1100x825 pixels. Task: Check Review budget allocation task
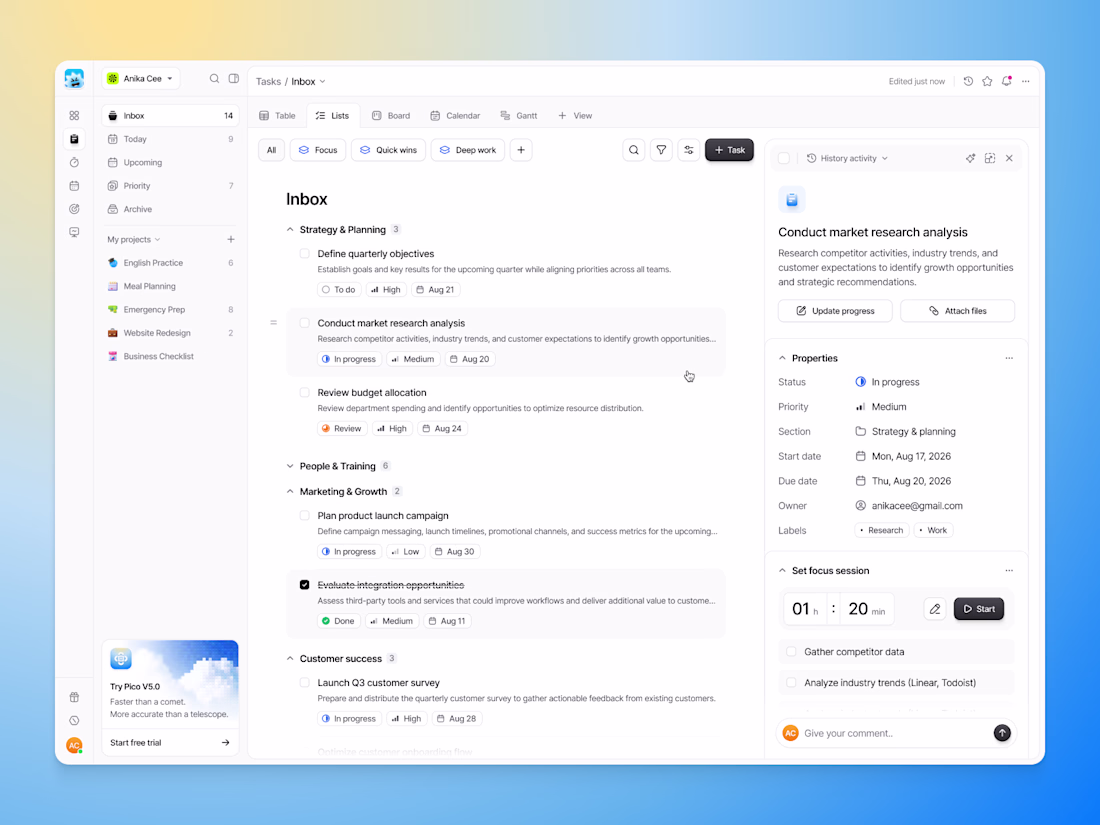304,393
